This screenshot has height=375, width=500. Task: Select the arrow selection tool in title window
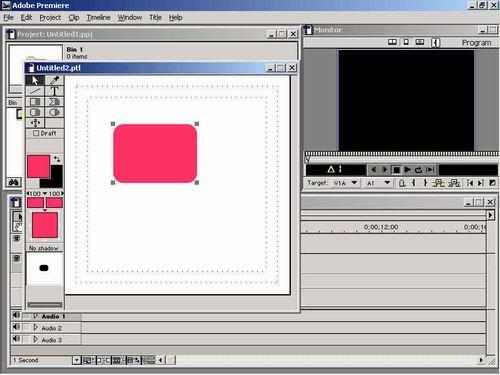[x=35, y=80]
